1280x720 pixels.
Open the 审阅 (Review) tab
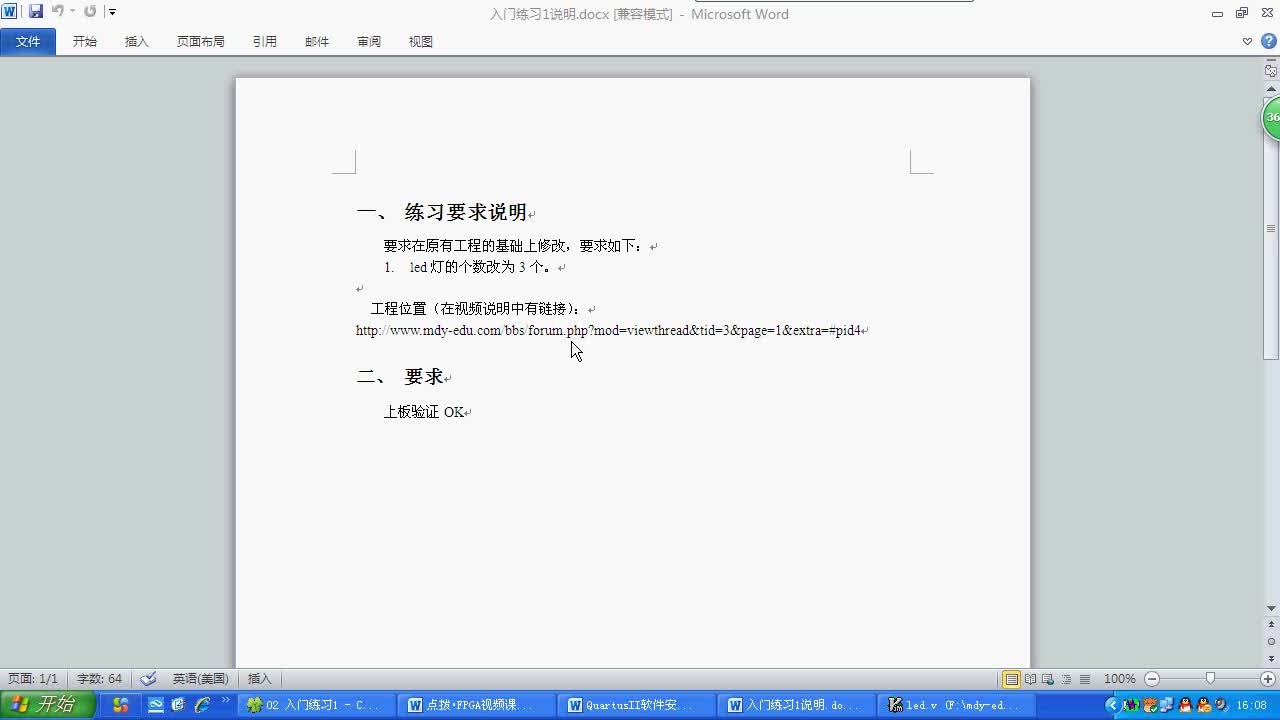click(x=369, y=42)
